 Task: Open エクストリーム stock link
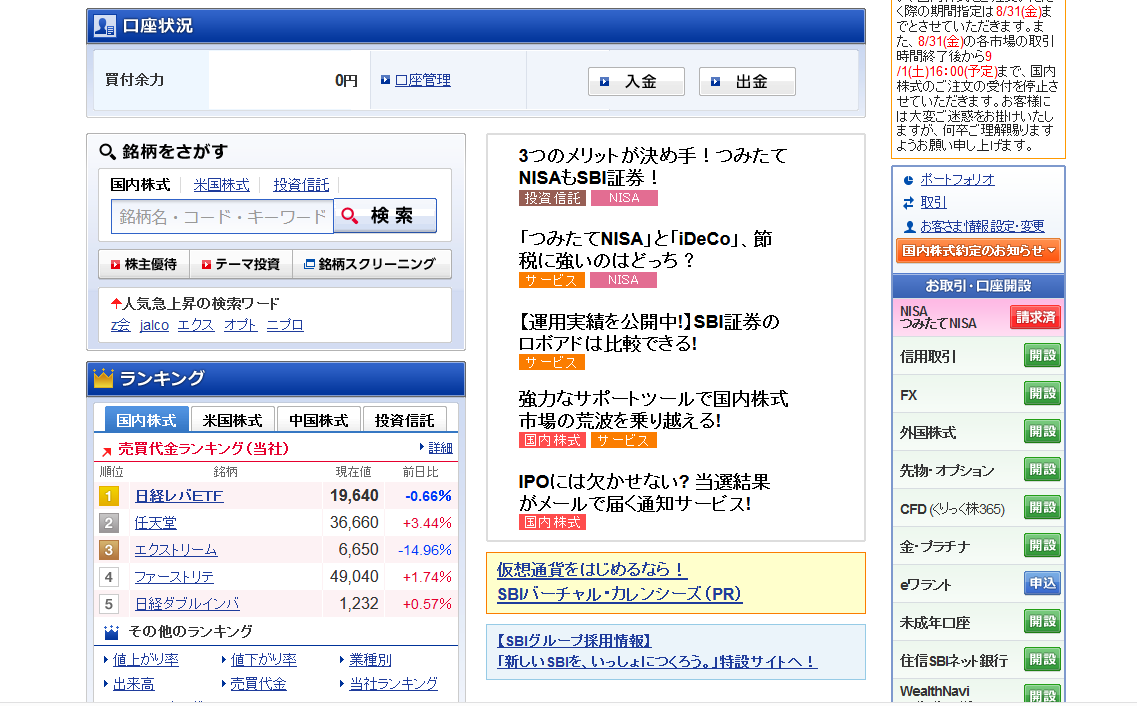point(175,549)
